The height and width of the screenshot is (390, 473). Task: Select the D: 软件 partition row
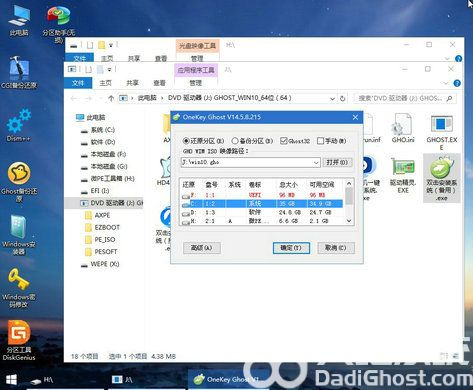click(x=262, y=212)
